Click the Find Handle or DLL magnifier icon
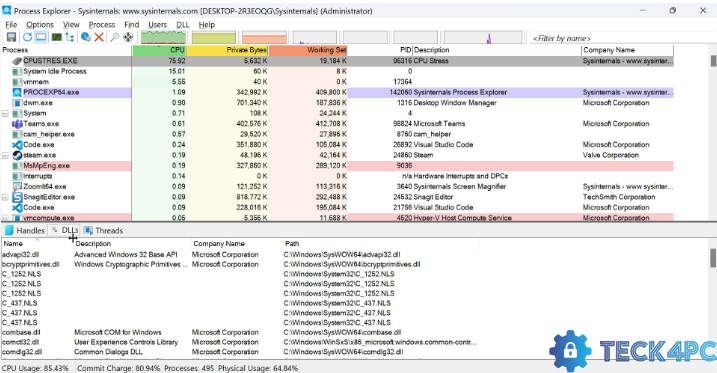Screen dimensions: 717x373 (x=114, y=37)
